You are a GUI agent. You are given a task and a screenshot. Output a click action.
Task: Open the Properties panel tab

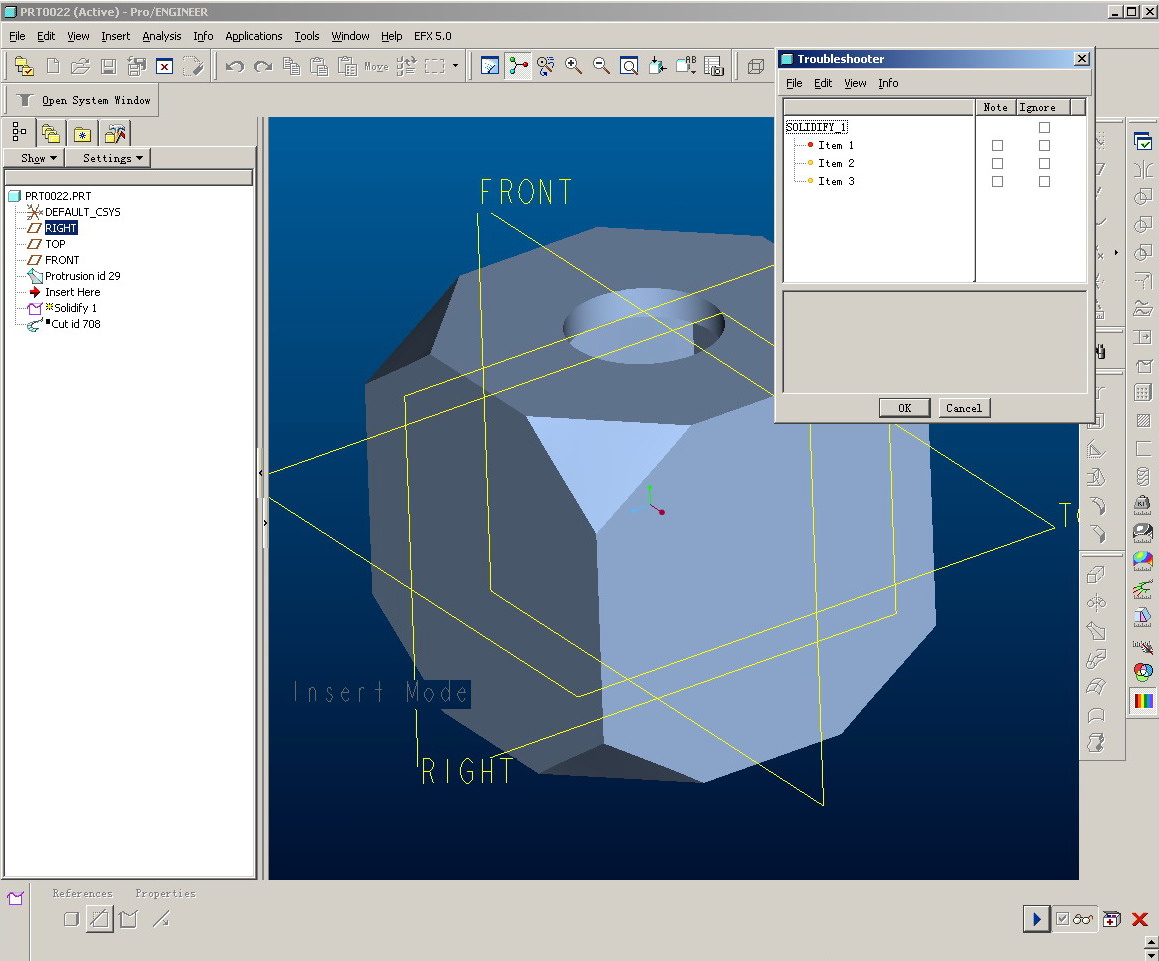pos(166,894)
